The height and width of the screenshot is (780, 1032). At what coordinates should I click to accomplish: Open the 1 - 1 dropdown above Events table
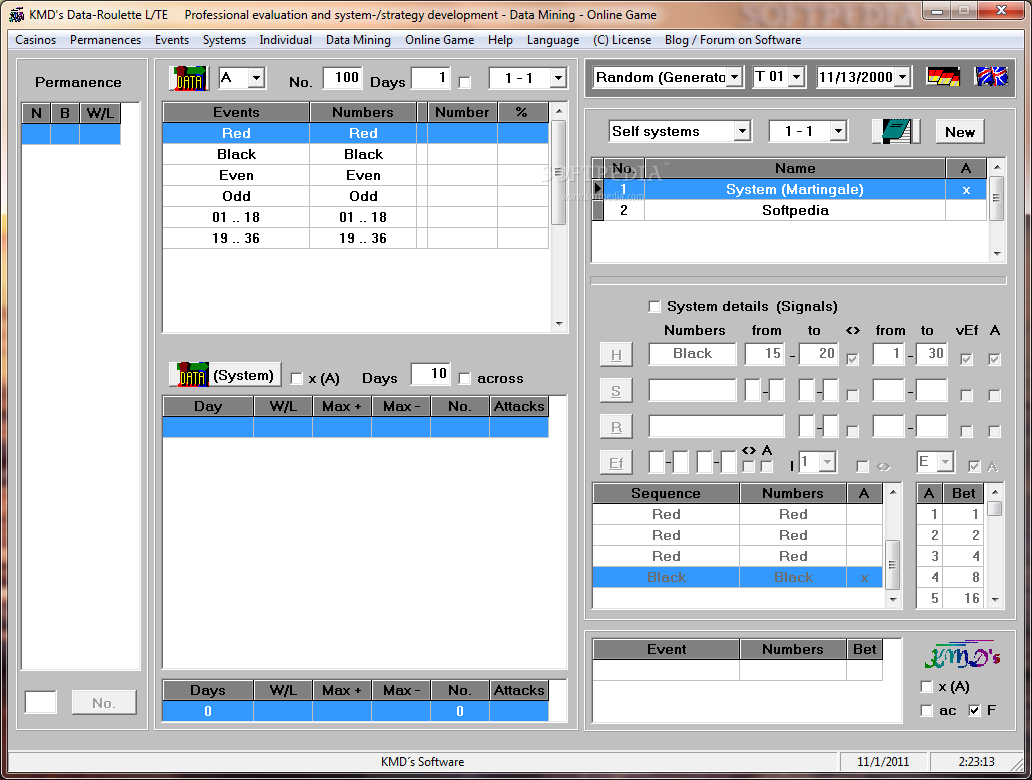(x=558, y=78)
